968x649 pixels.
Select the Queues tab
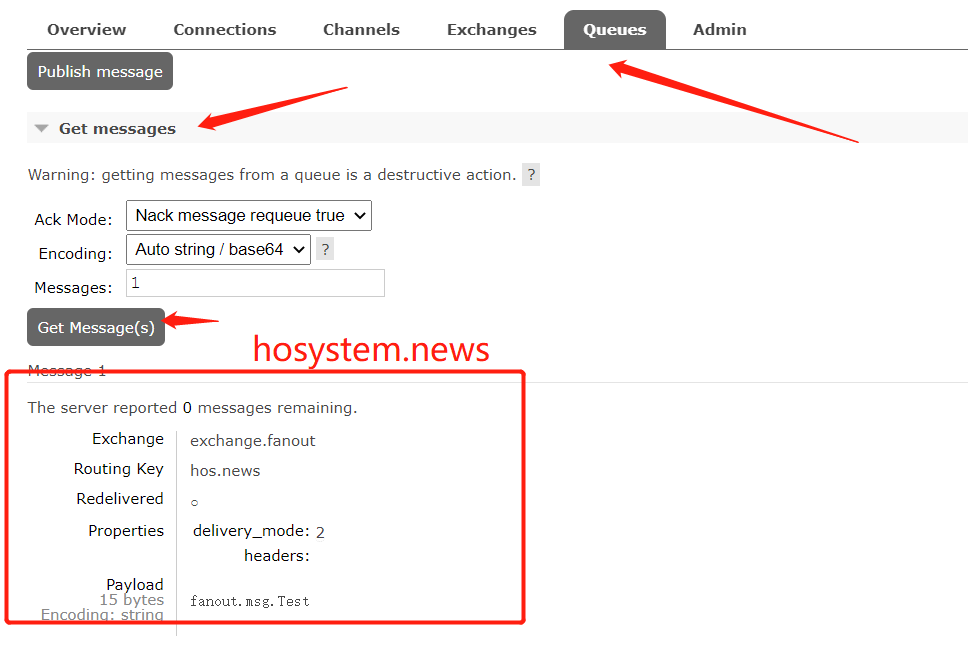point(615,30)
